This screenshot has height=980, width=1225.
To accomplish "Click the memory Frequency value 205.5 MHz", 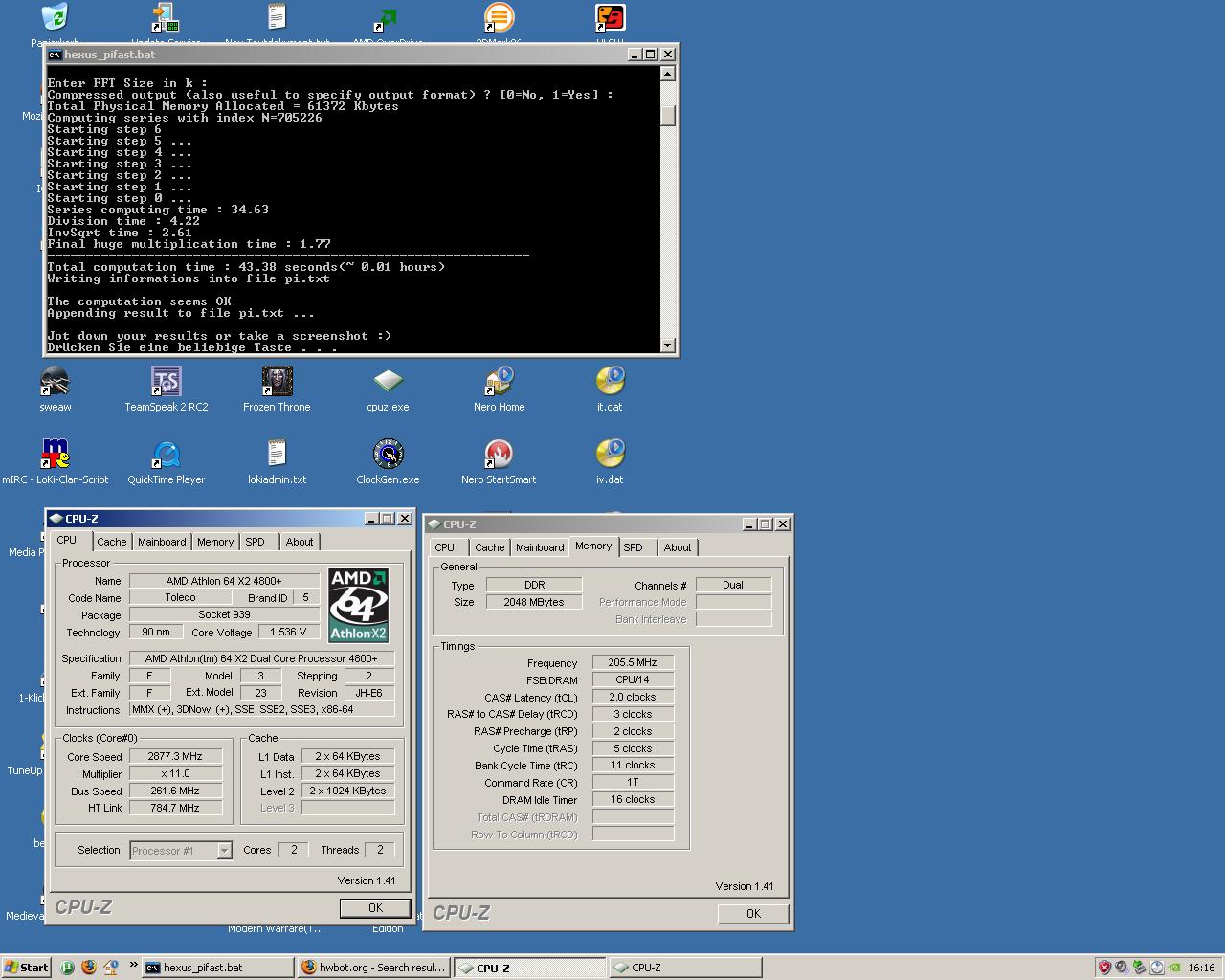I will [633, 662].
